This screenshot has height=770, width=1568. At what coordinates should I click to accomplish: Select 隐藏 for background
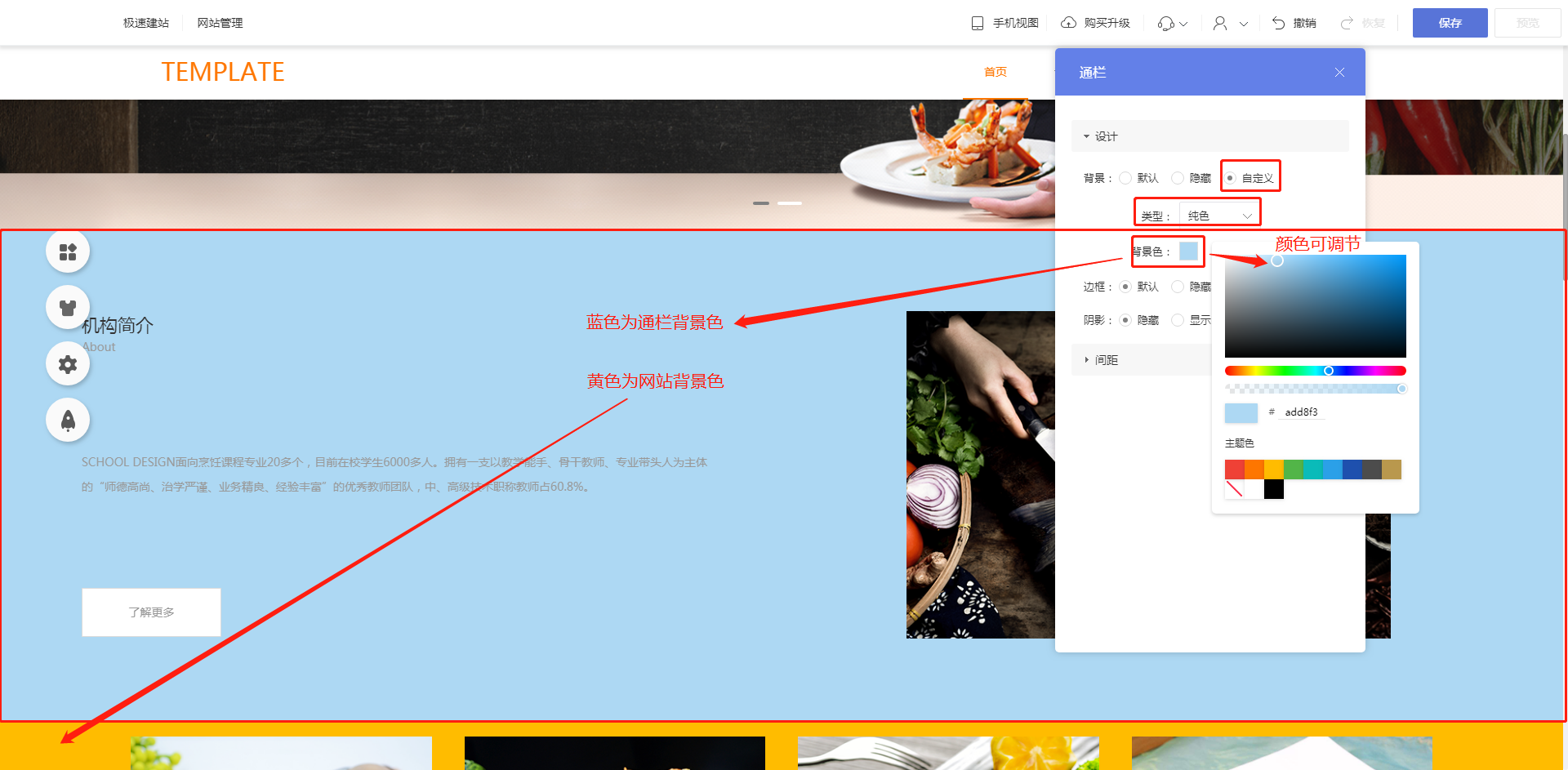1178,178
